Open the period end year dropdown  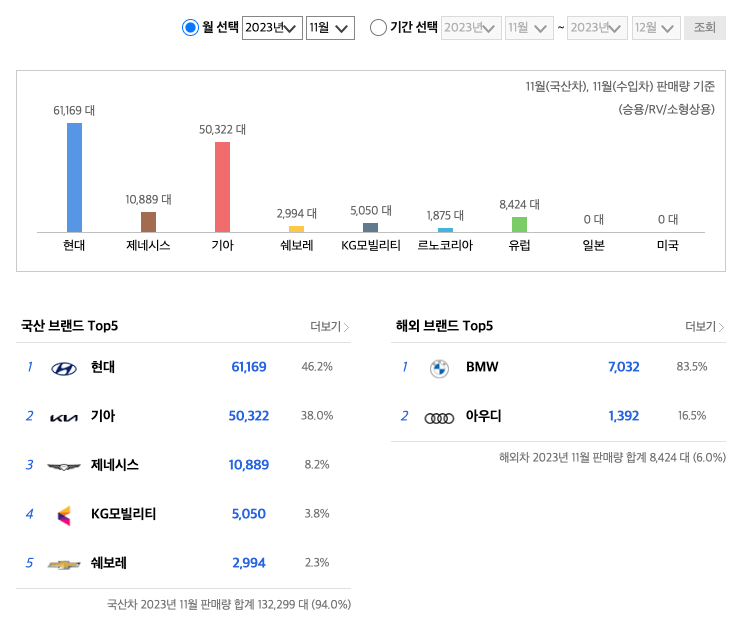point(597,28)
